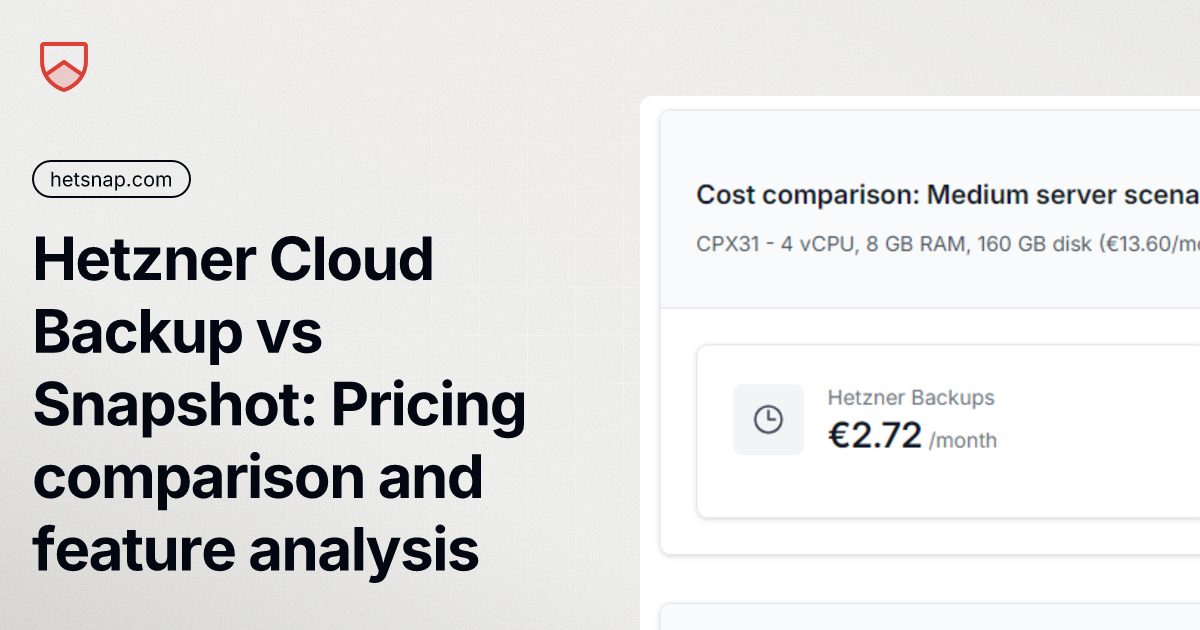Screen dimensions: 1200x630
Task: Click the "Hetzner Cloud" headline line
Action: [234, 259]
